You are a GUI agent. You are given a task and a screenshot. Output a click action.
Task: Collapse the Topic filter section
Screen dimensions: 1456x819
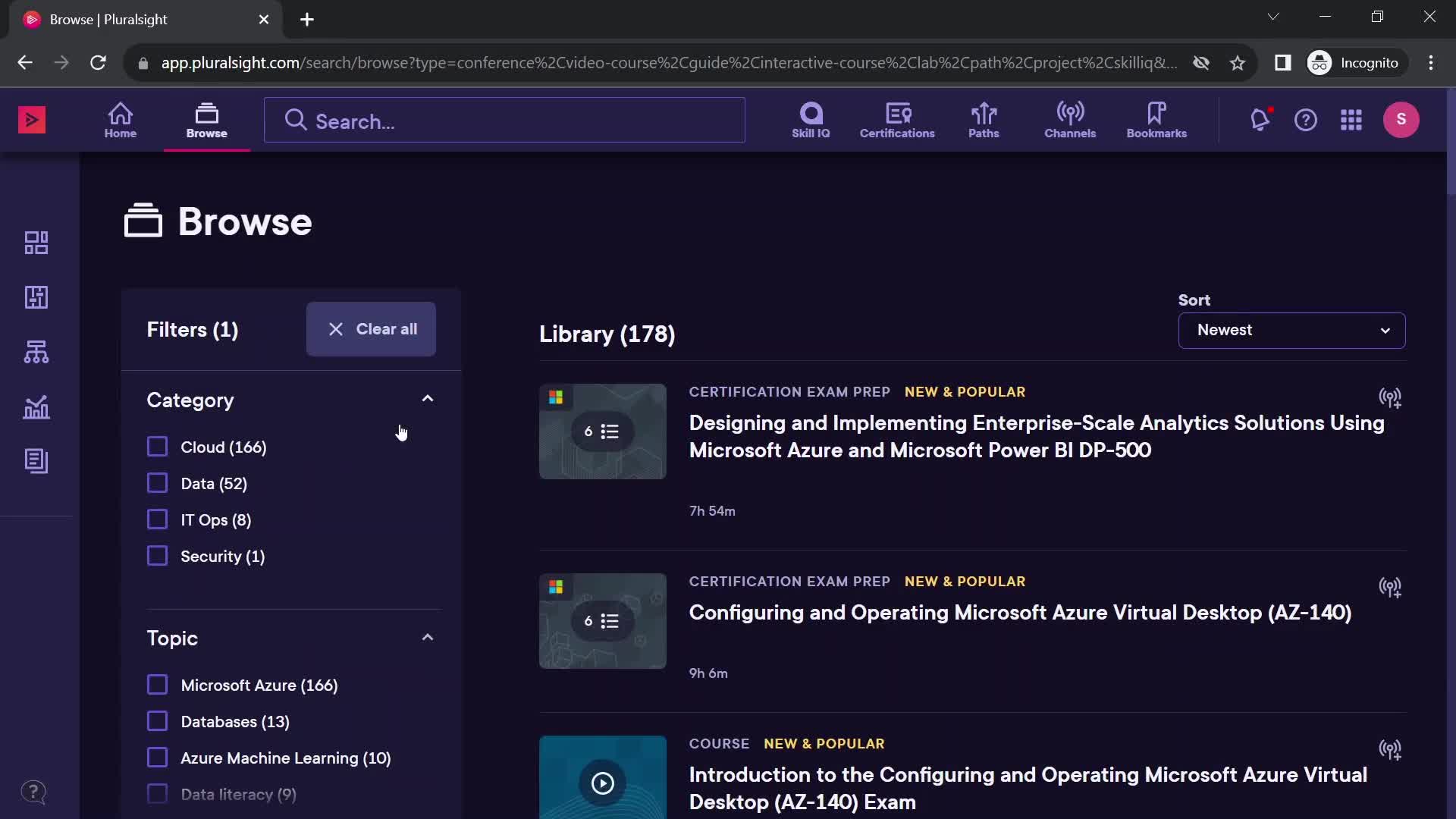coord(428,637)
